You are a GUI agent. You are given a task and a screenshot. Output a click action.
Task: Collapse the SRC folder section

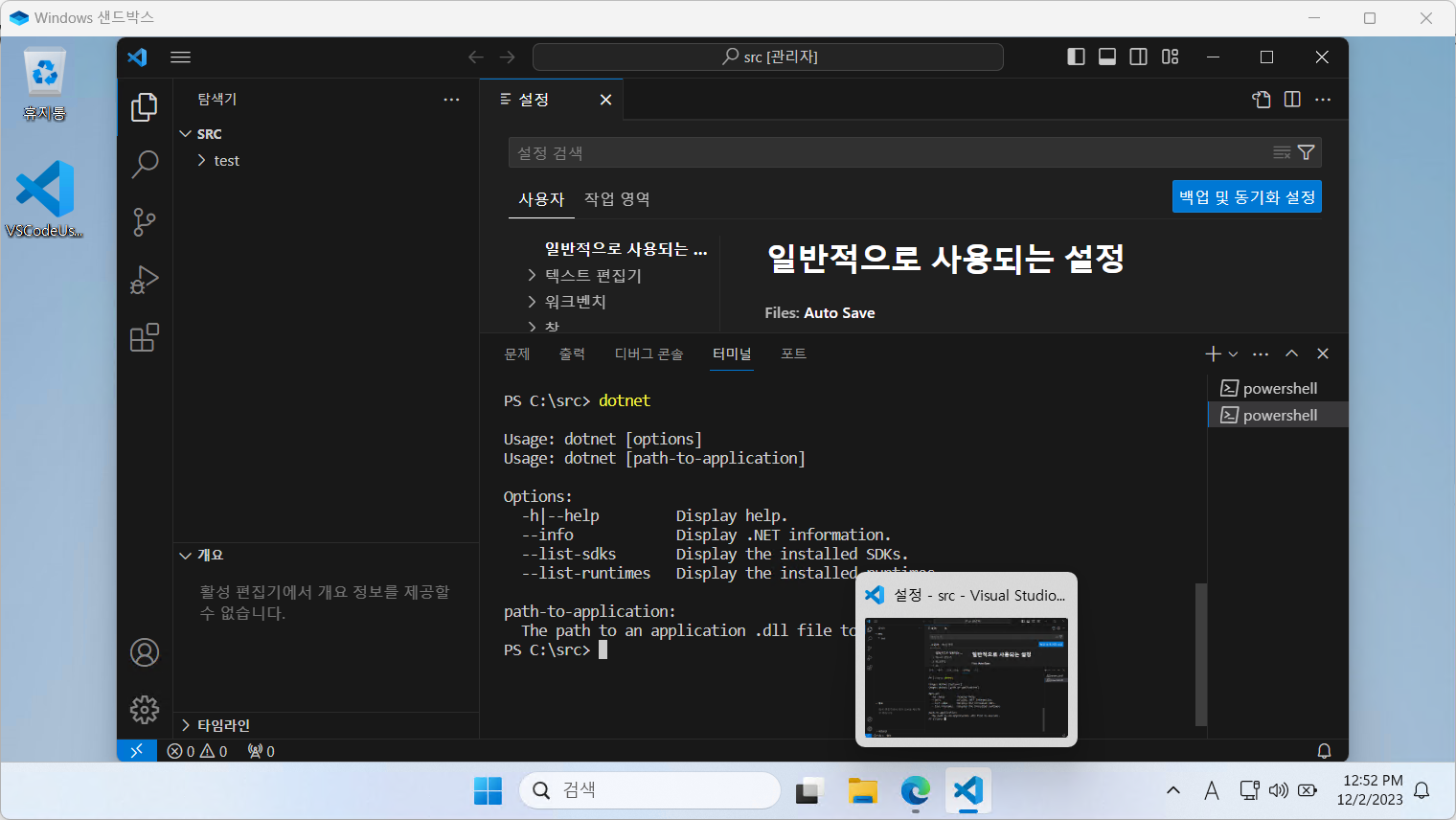326,134
